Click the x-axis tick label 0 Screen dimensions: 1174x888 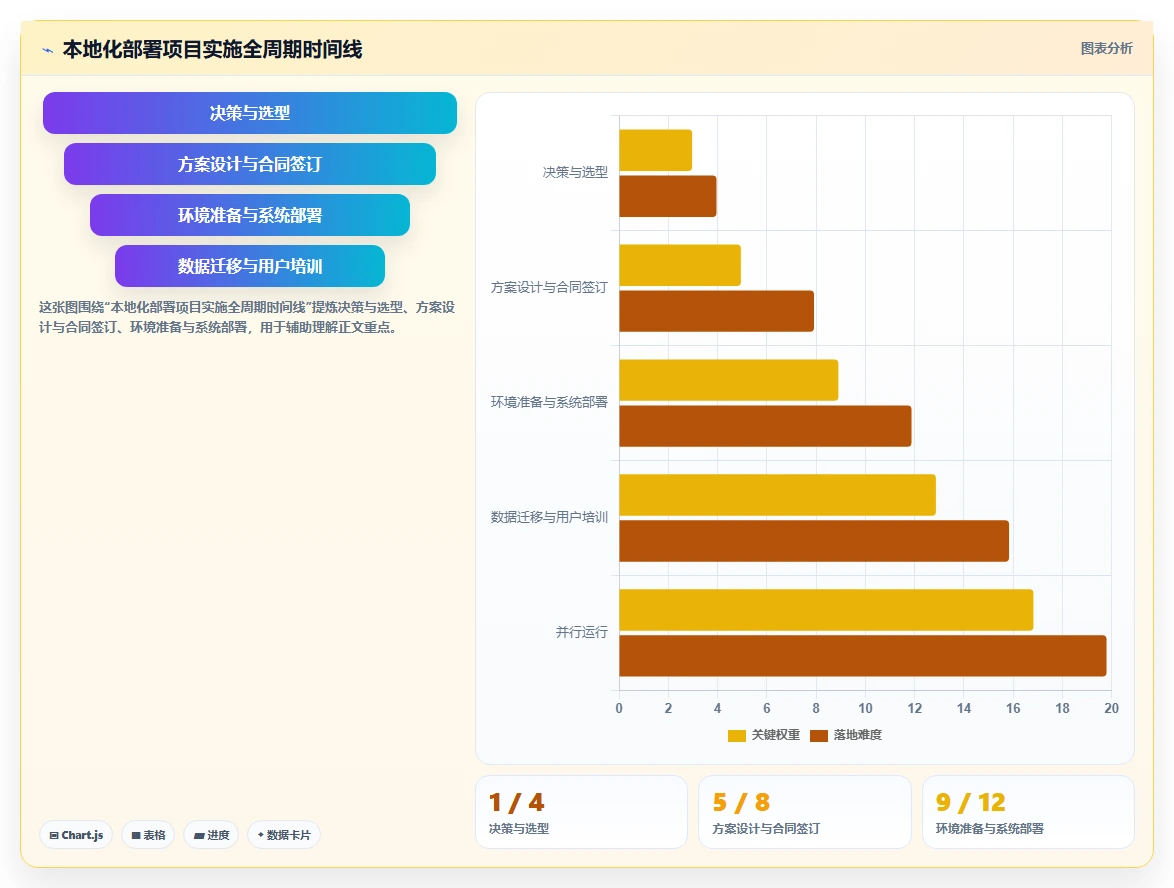[x=619, y=708]
